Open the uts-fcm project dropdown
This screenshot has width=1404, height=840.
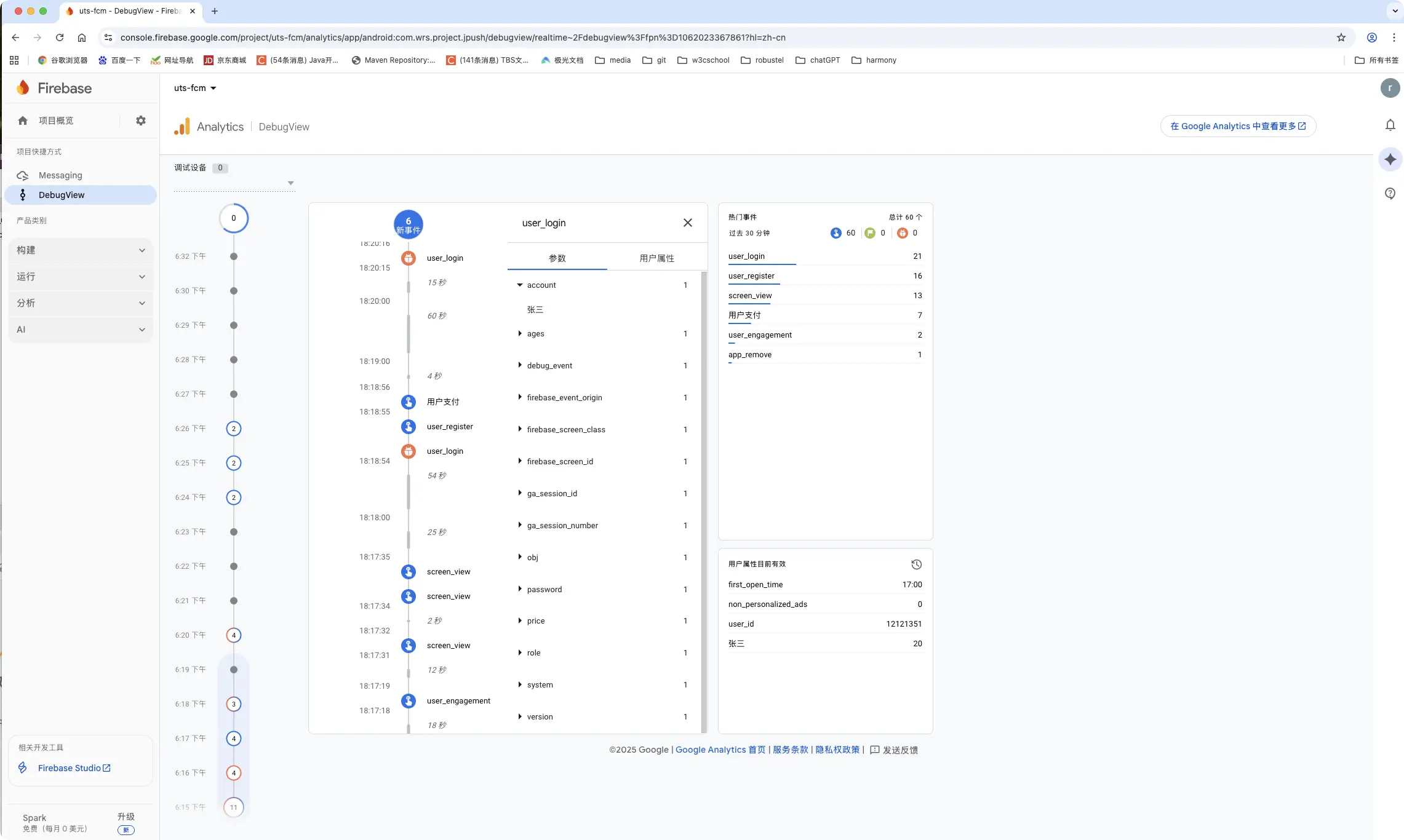coord(195,88)
